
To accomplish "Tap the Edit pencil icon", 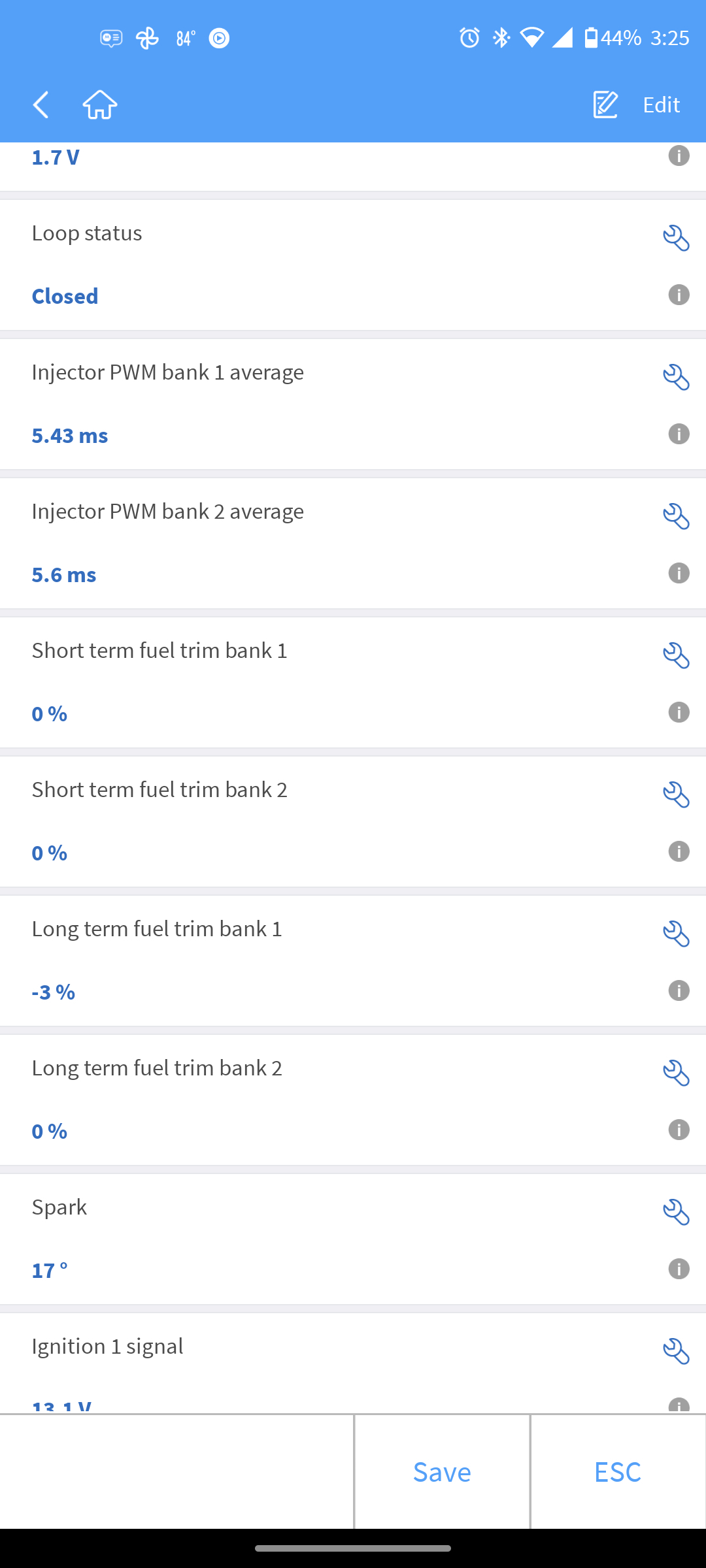I will tap(605, 105).
